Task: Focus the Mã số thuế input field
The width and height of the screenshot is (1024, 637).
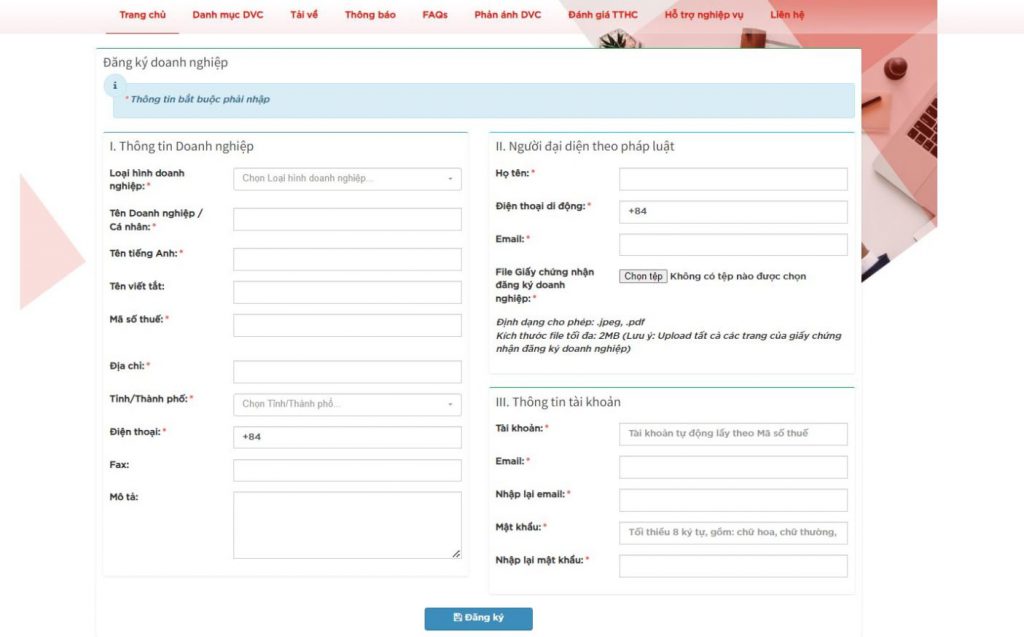Action: click(x=347, y=325)
